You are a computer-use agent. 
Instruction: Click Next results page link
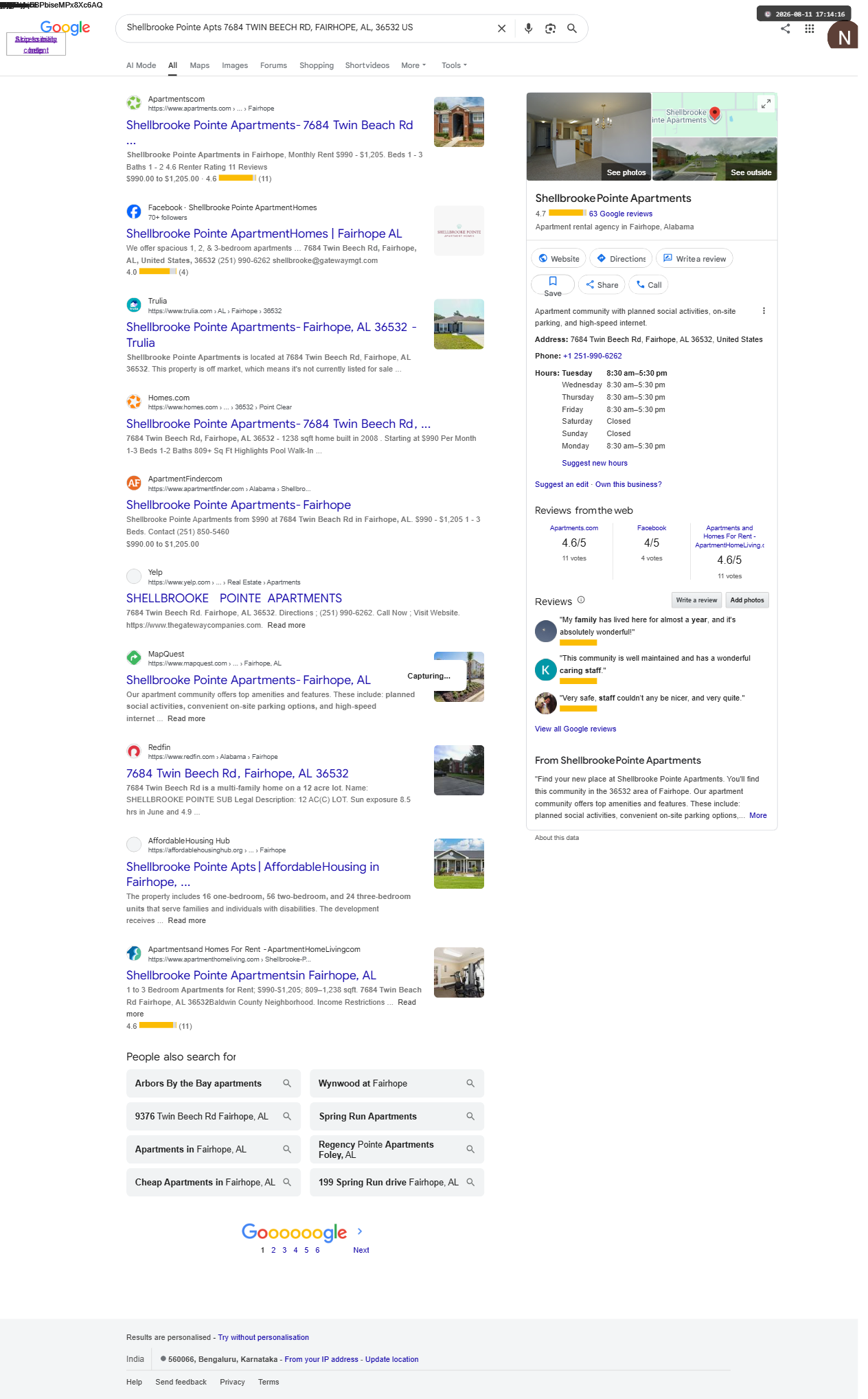click(x=361, y=1250)
